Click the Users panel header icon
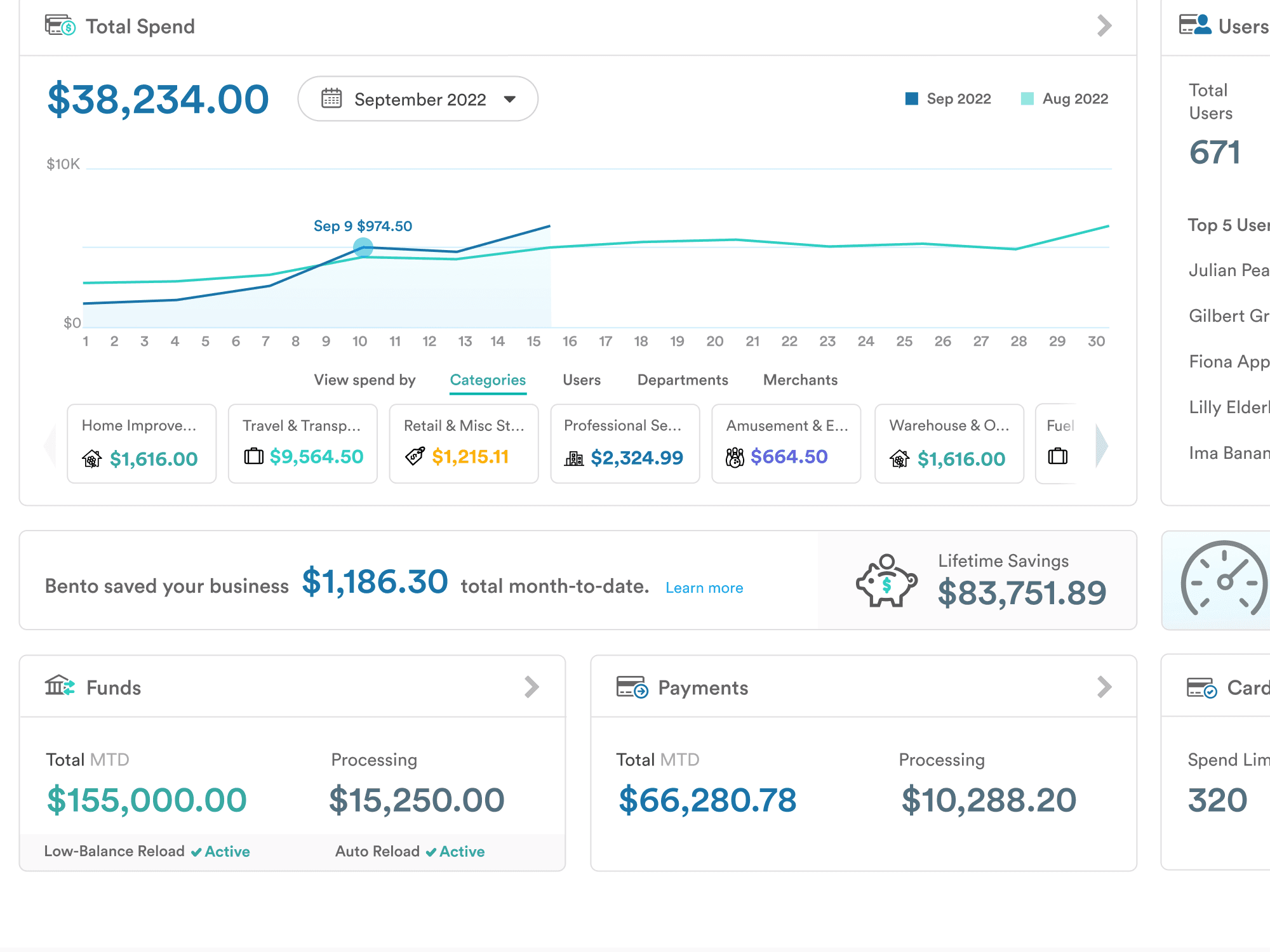Image resolution: width=1270 pixels, height=952 pixels. (1194, 25)
